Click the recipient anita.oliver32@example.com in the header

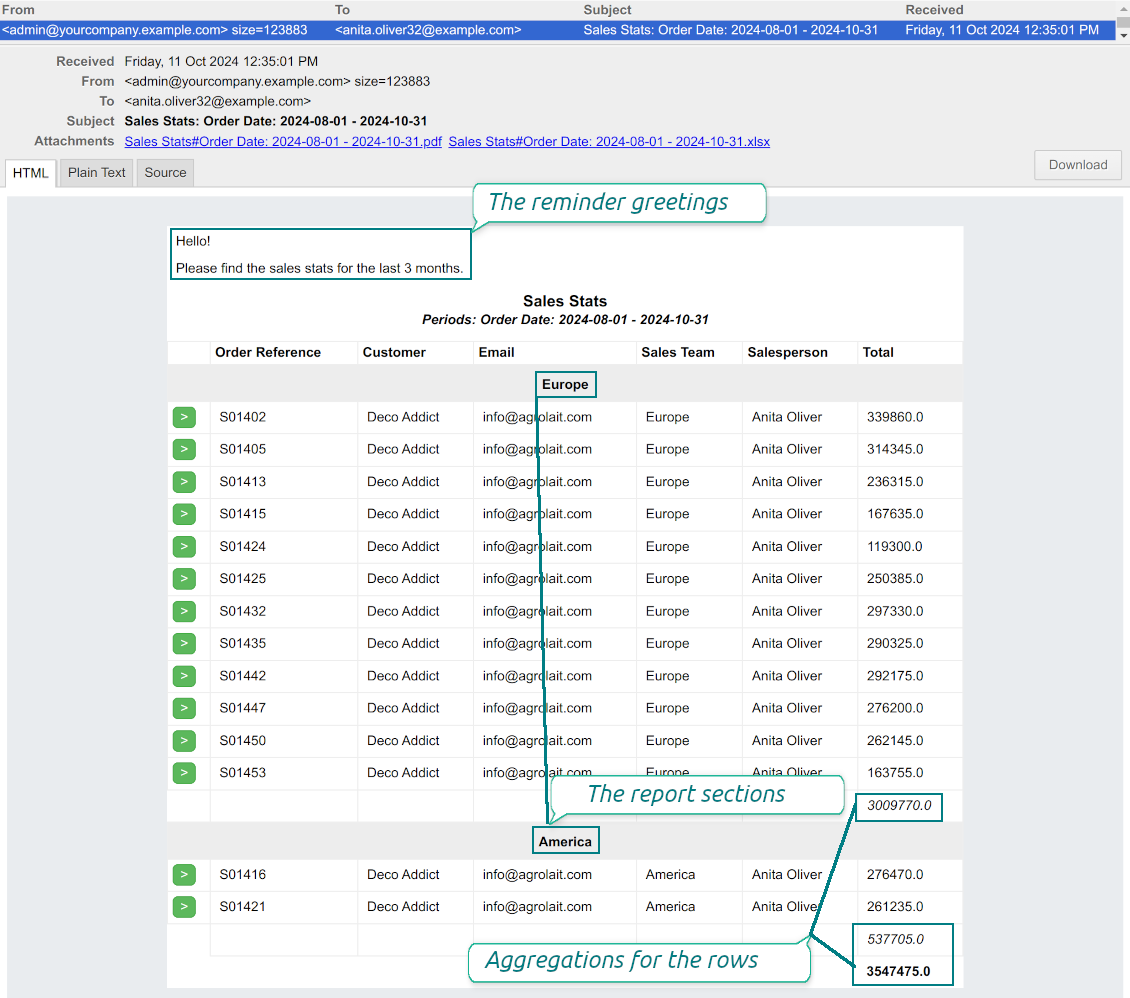coord(218,102)
